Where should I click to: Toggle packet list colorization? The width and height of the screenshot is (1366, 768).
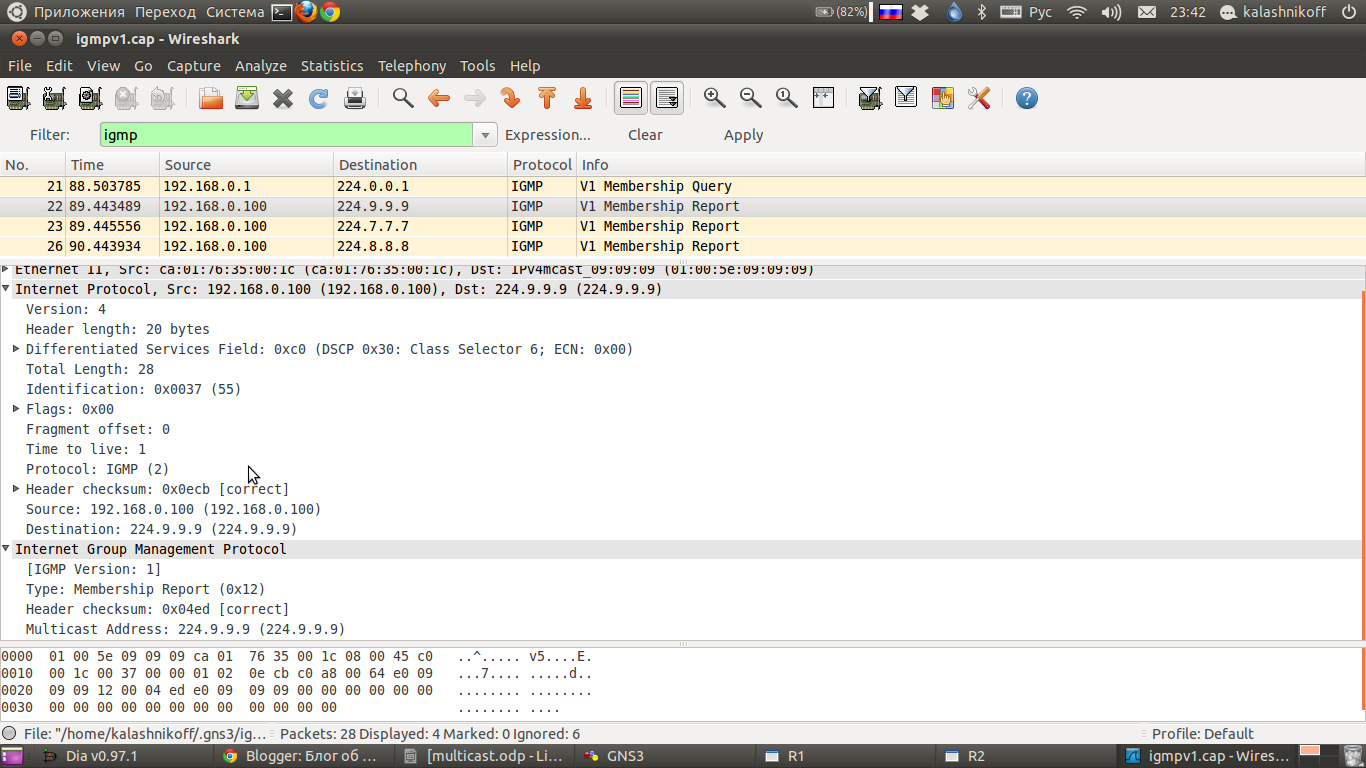[x=631, y=98]
